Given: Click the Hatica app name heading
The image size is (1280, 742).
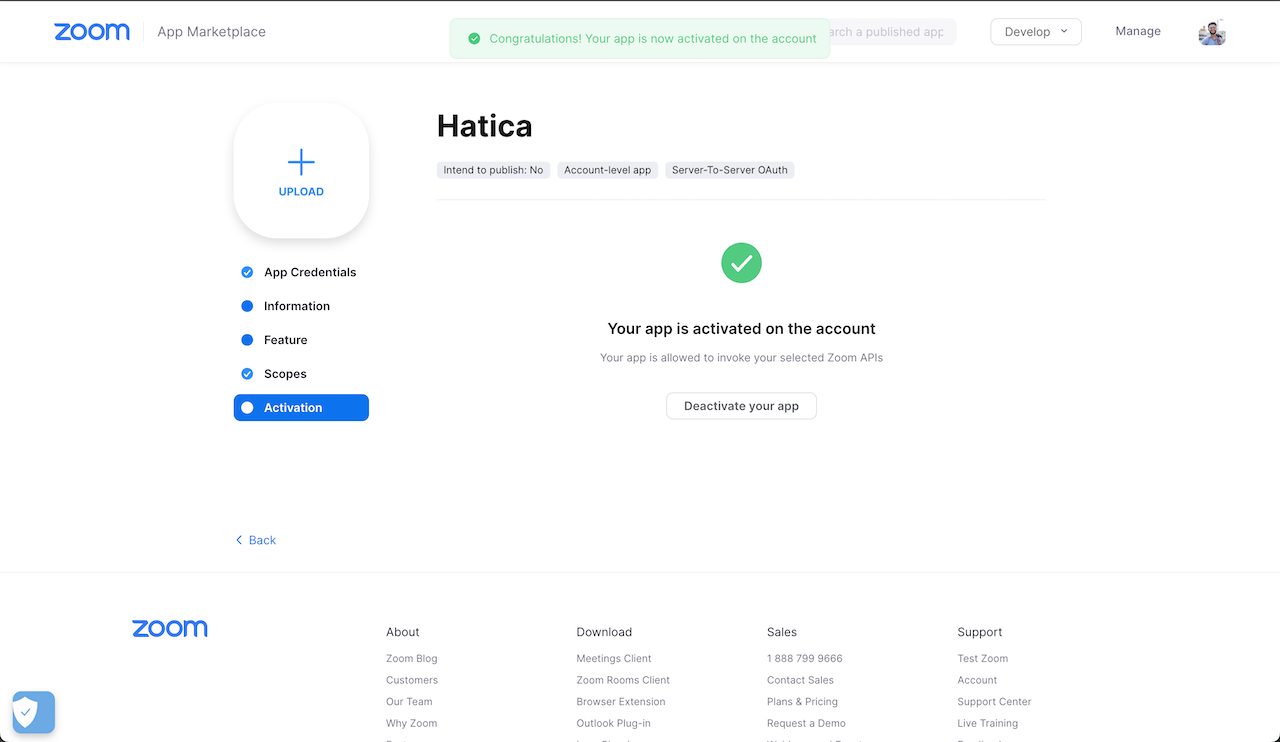Looking at the screenshot, I should tap(485, 126).
